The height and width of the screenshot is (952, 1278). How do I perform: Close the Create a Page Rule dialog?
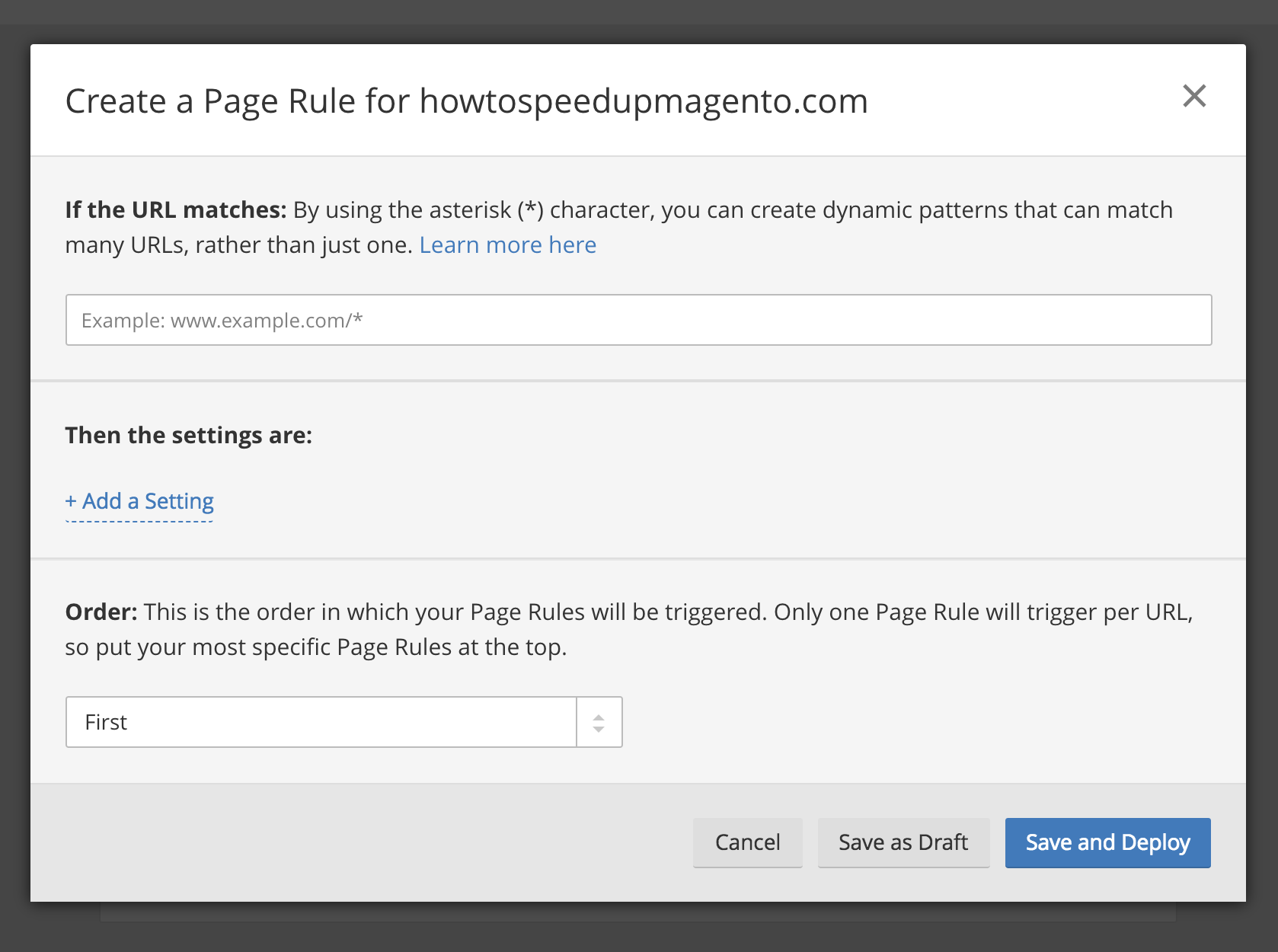pos(1193,96)
